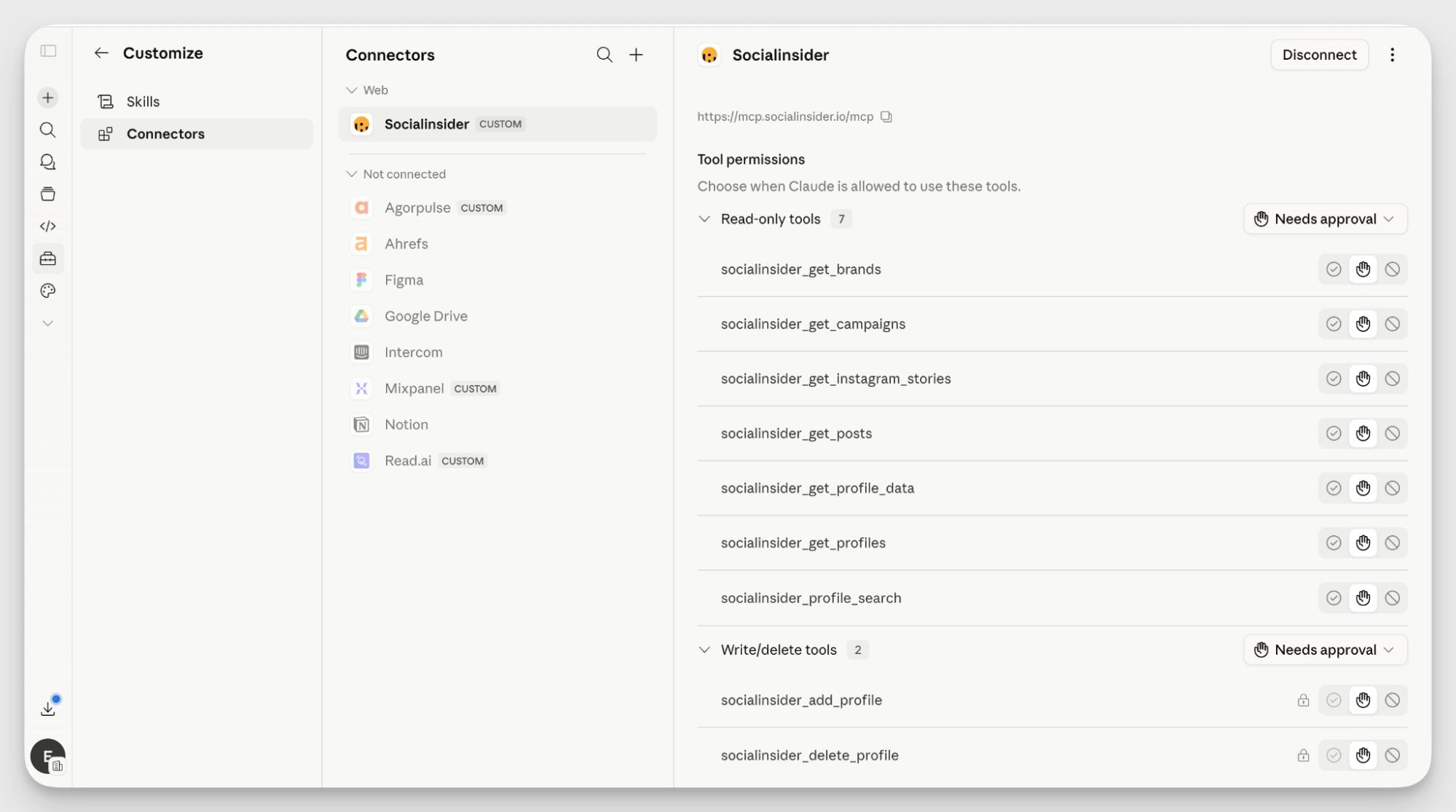Always allow socialinsider_profile_search tool
Viewport: 1456px width, 812px height.
[x=1333, y=598]
